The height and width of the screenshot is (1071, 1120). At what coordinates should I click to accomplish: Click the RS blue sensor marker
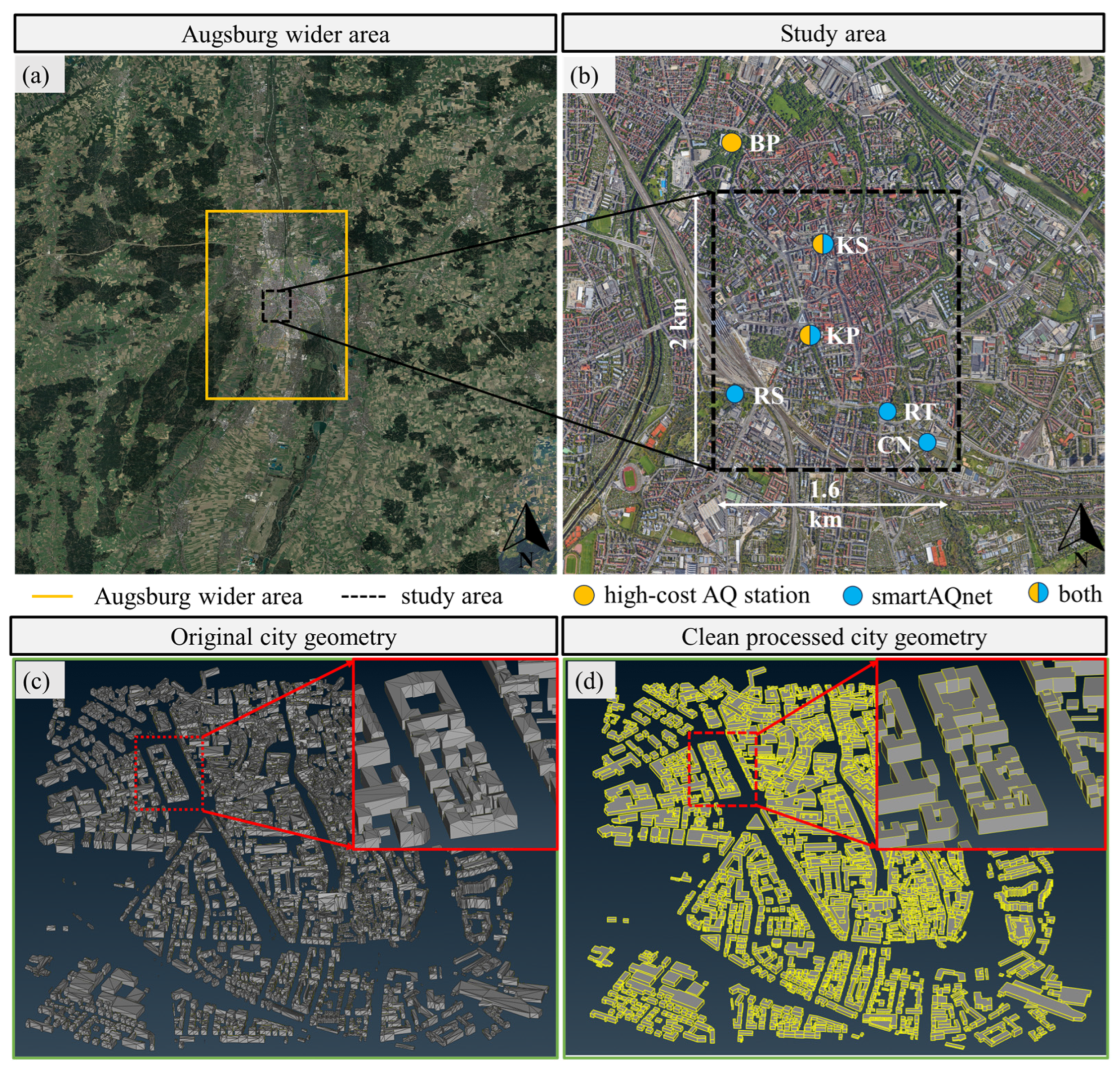click(734, 394)
